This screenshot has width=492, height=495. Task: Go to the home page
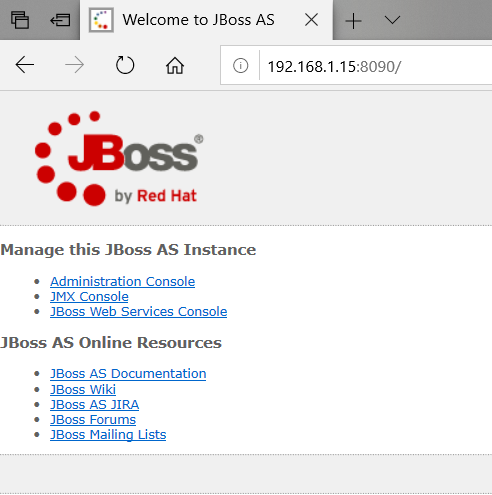175,65
